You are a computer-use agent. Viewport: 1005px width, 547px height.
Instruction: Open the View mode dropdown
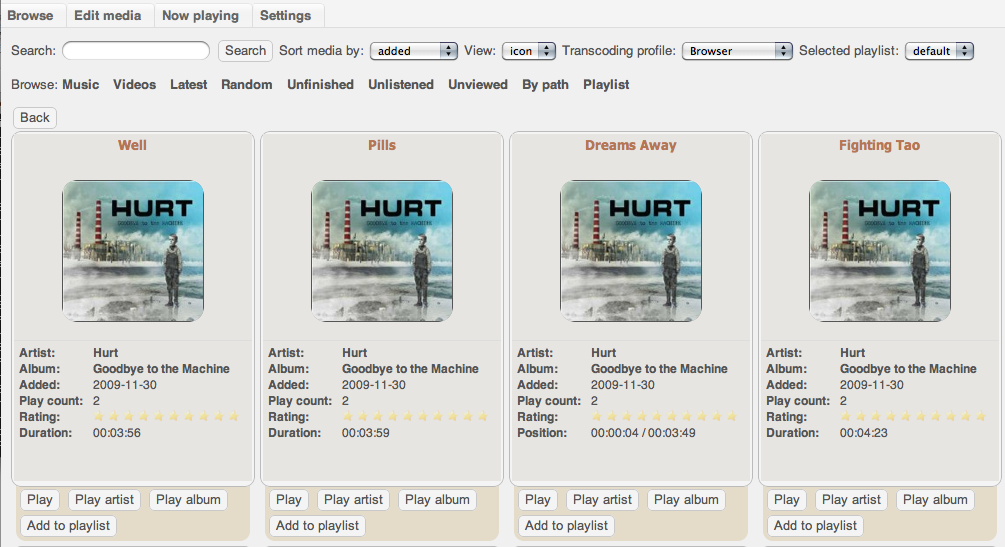529,51
